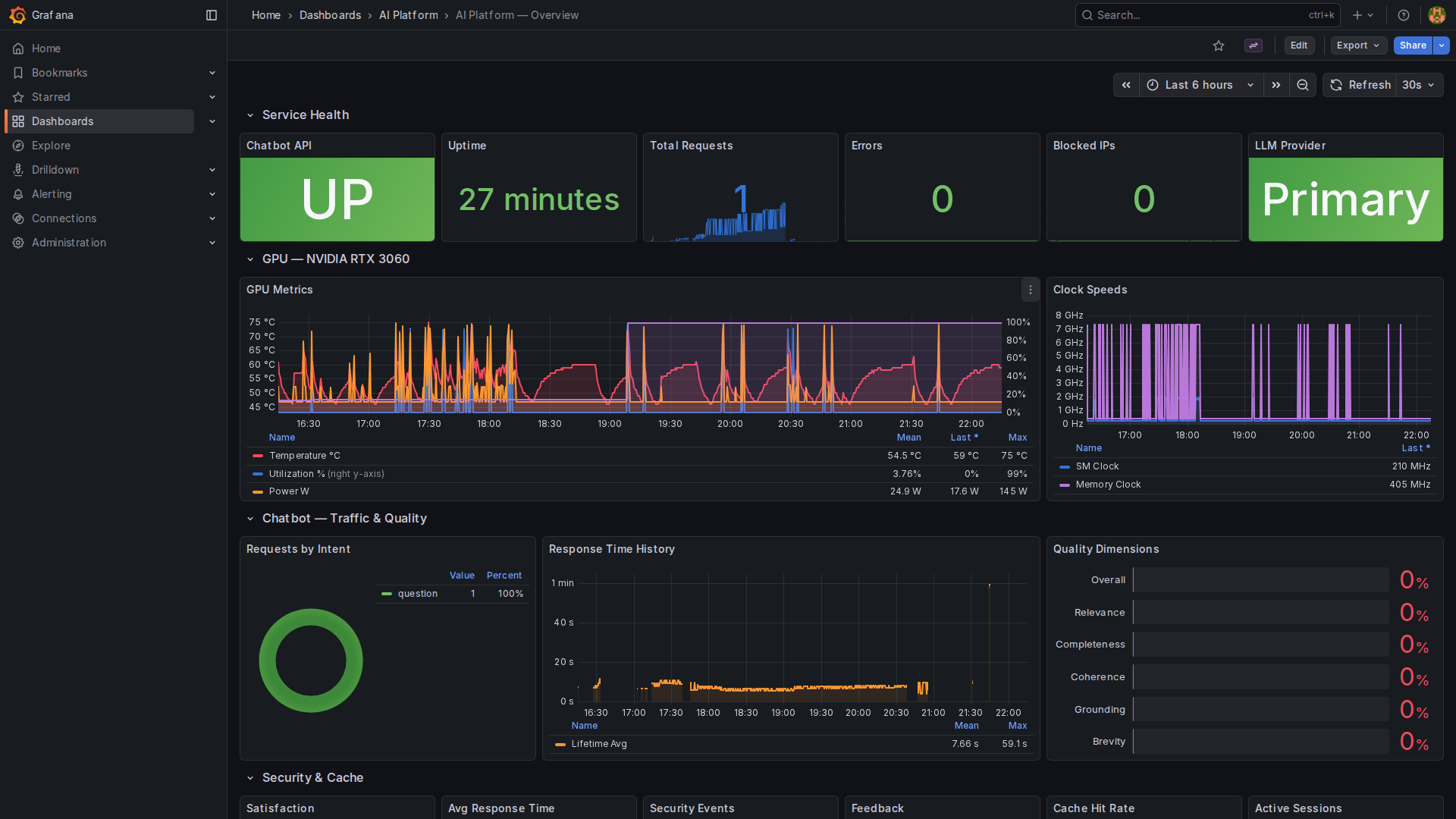
Task: Click the Power W orange legend swatch
Action: [258, 491]
